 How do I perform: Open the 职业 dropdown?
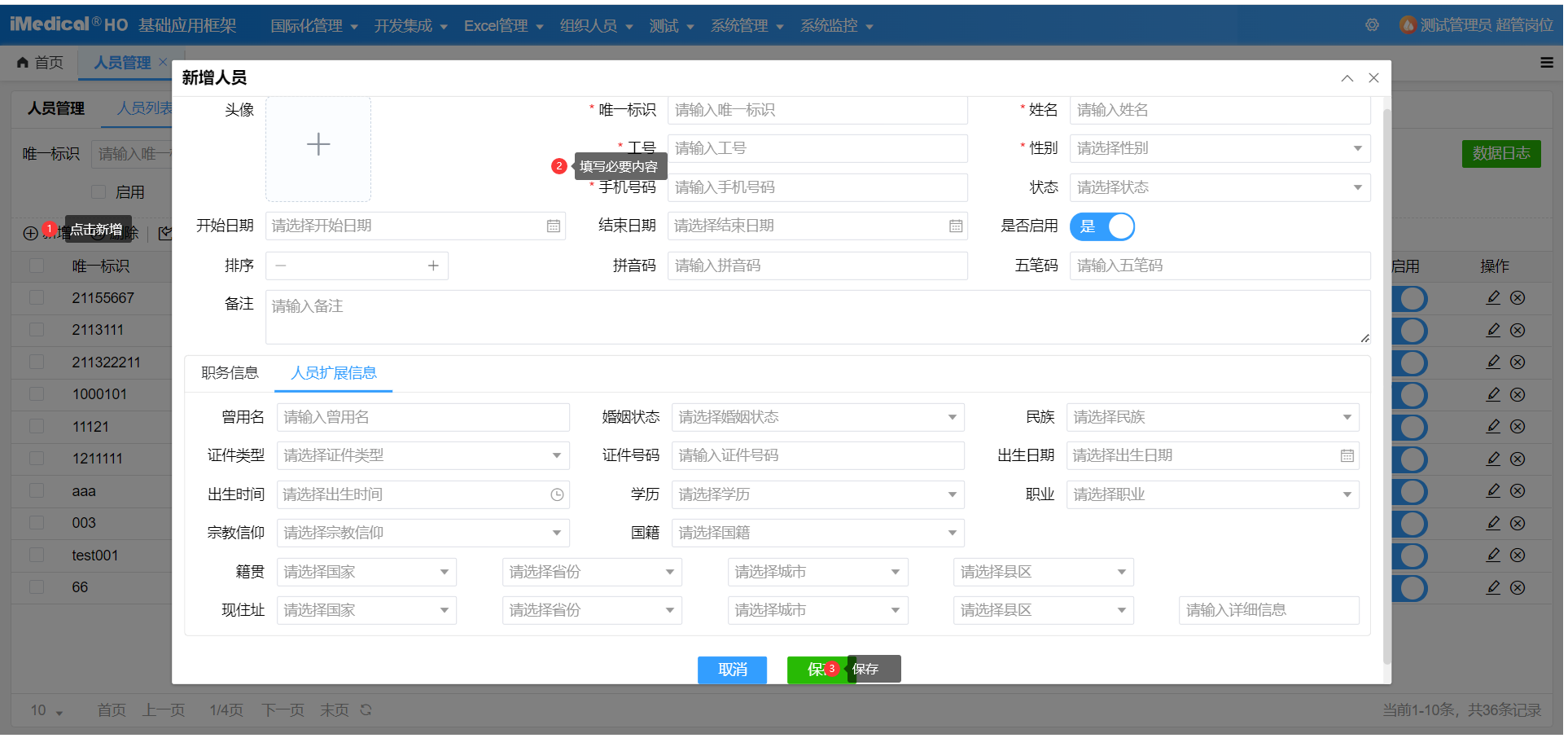click(1212, 494)
